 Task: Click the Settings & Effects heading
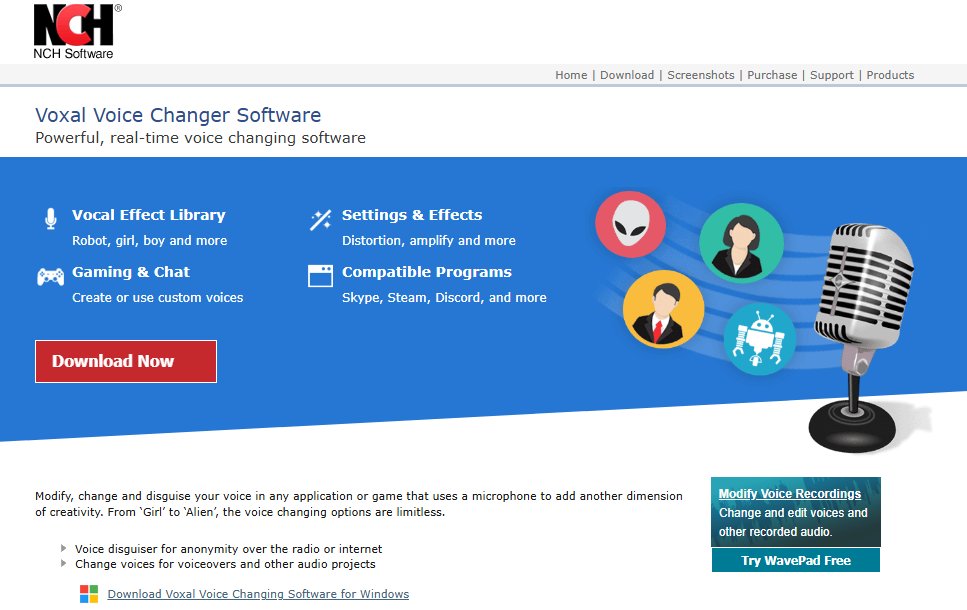(x=412, y=215)
